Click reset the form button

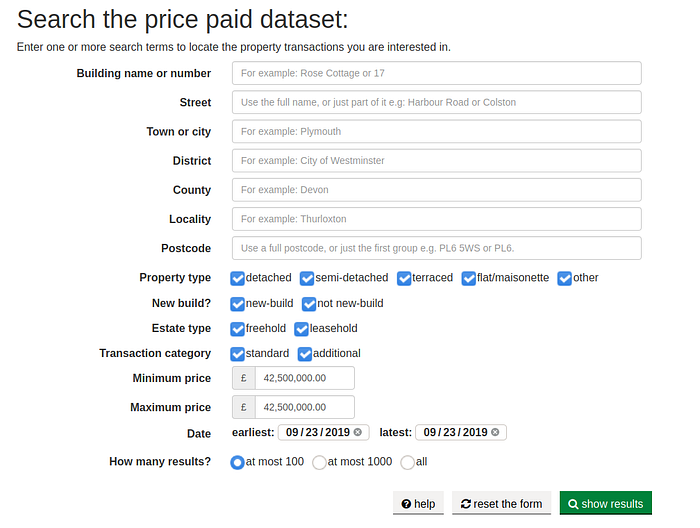[501, 503]
